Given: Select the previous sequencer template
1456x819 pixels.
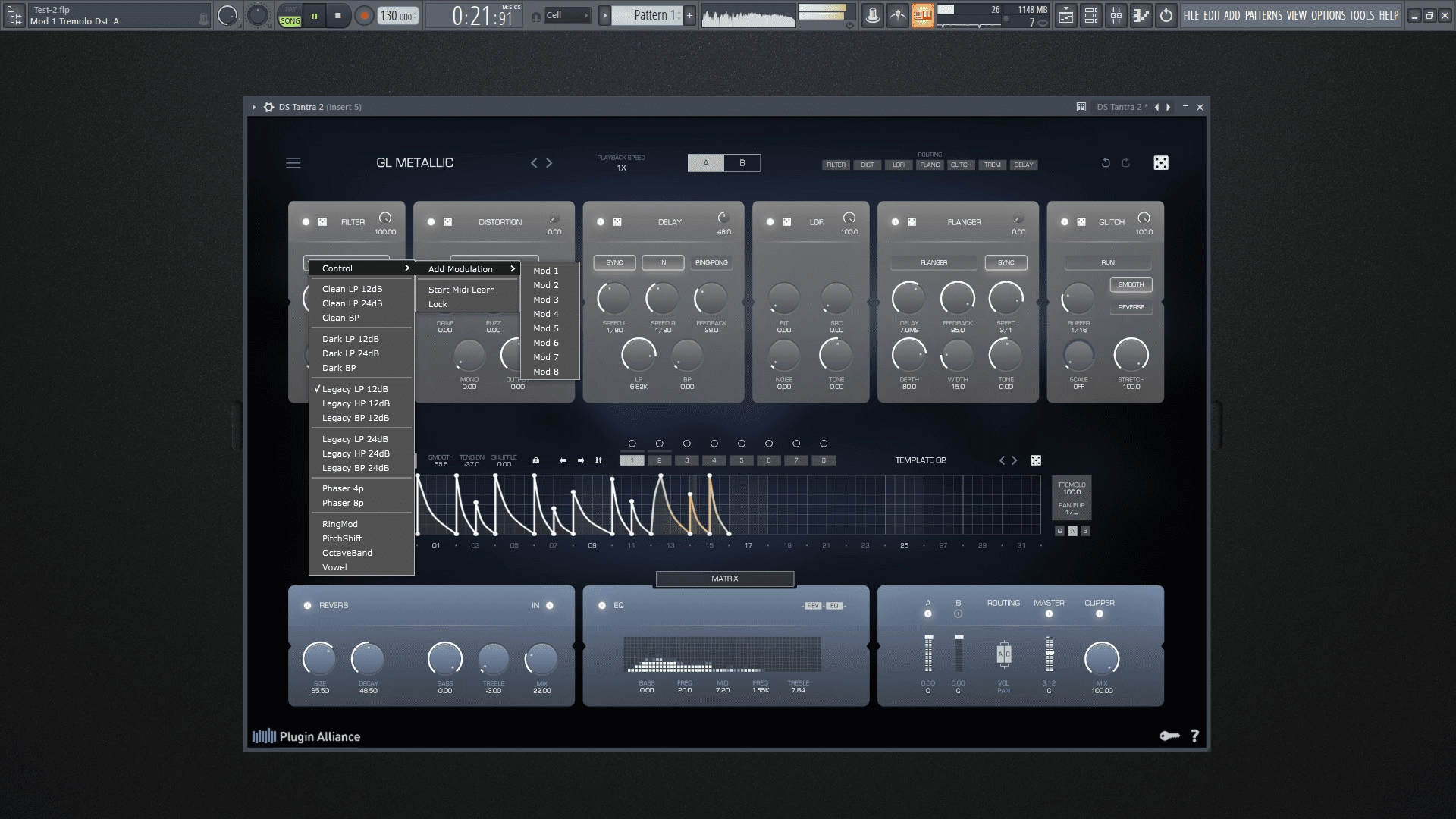Looking at the screenshot, I should 1003,460.
